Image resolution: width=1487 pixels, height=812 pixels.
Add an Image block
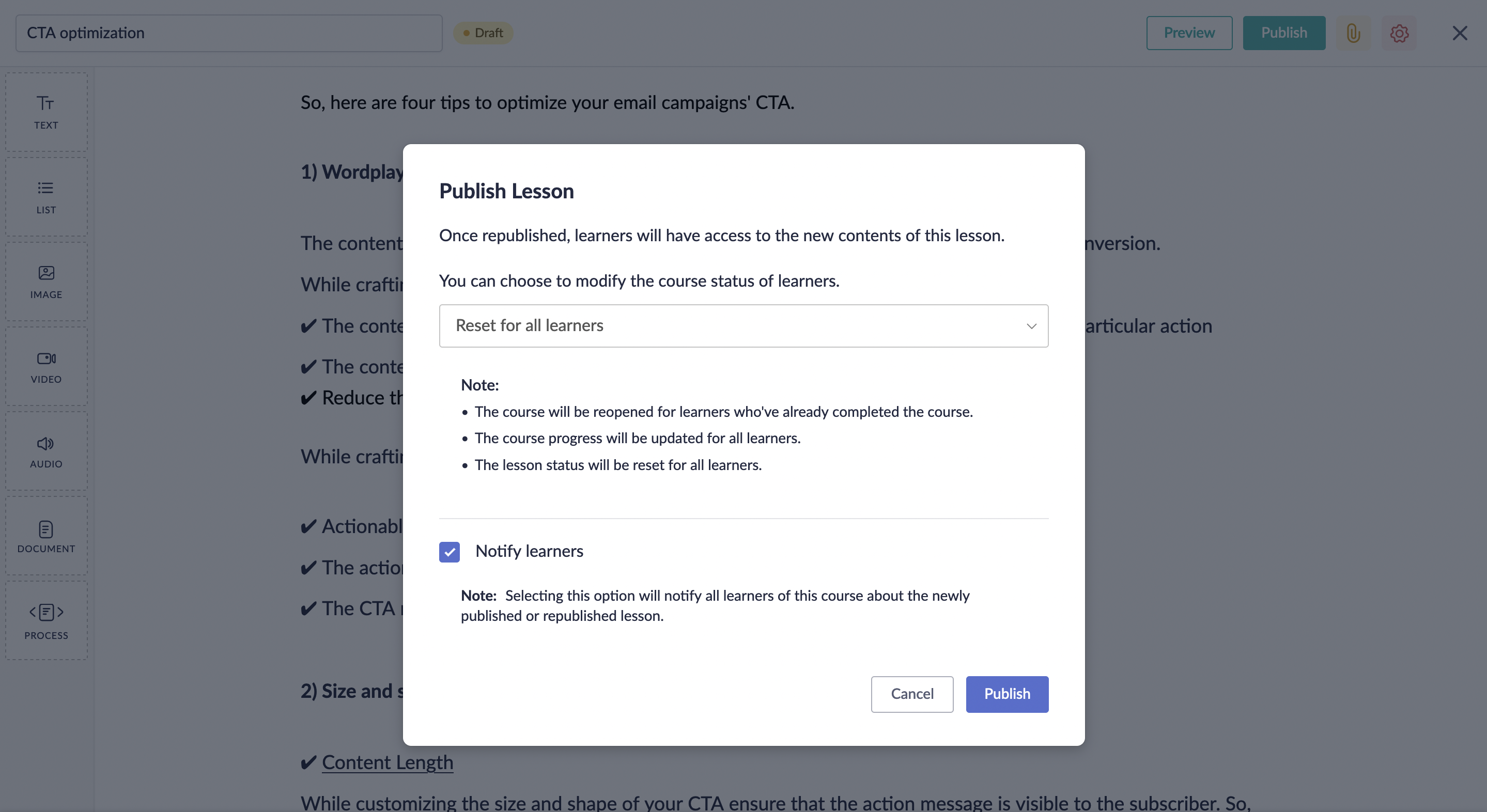pos(46,282)
